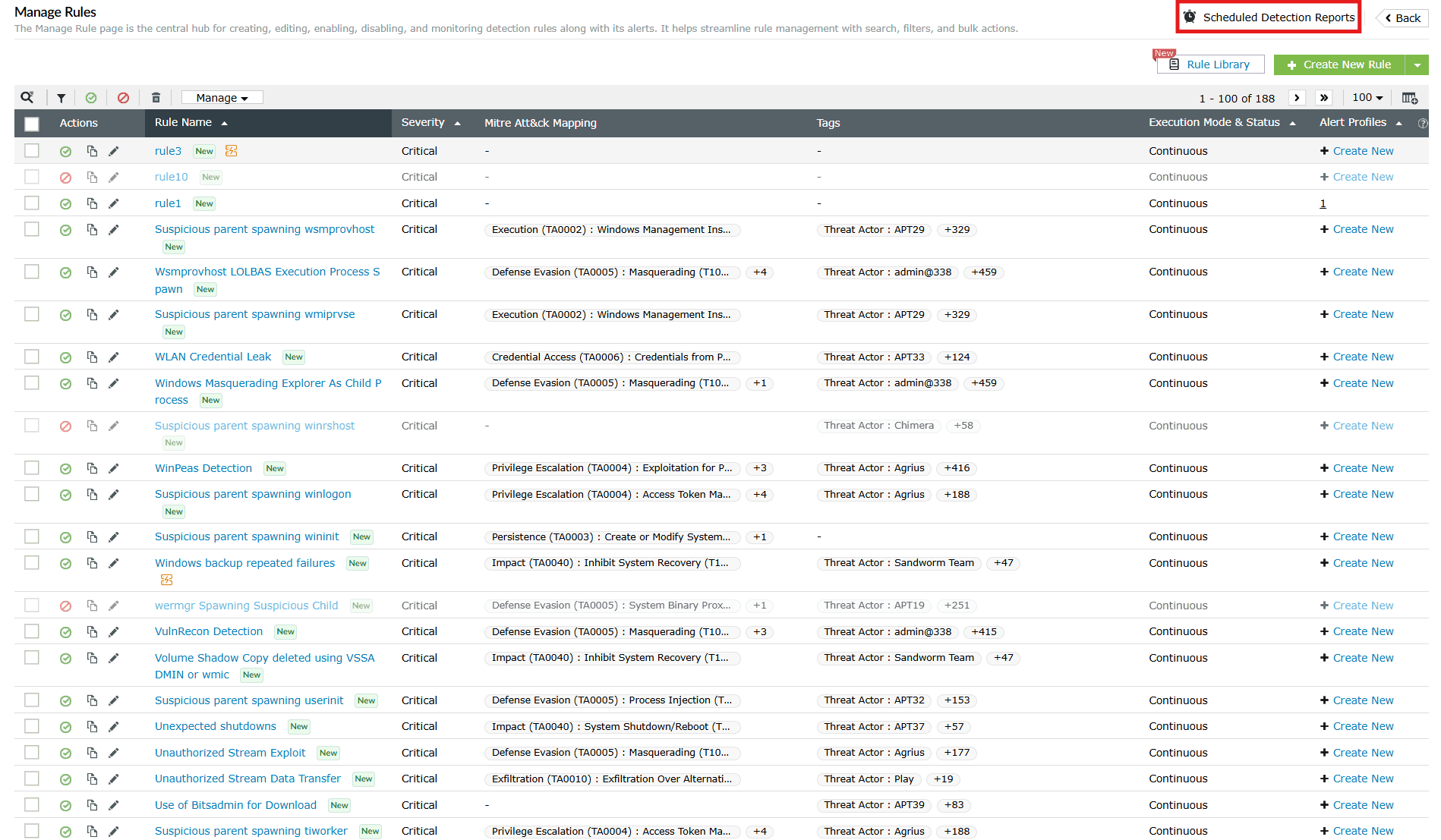Image resolution: width=1441 pixels, height=840 pixels.
Task: Disable rule3 via its green status toggle
Action: point(65,151)
